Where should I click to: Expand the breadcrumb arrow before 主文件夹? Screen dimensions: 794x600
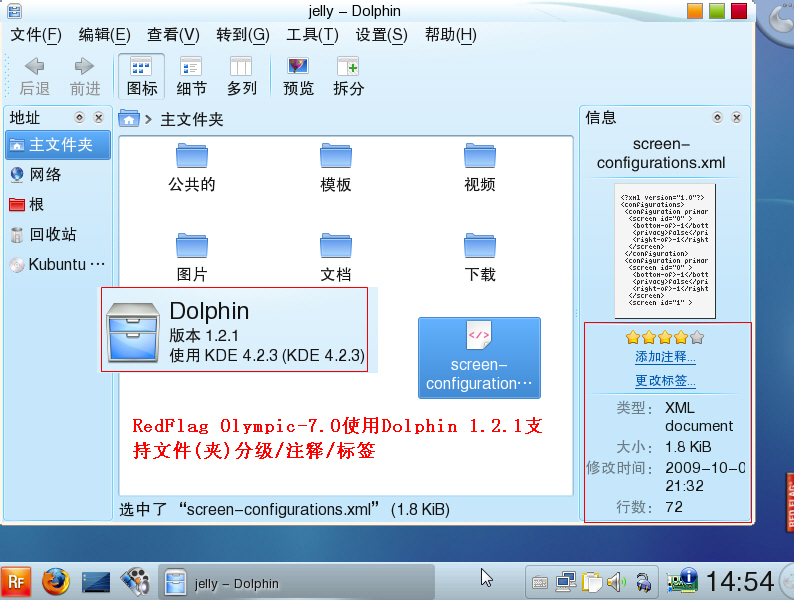click(x=148, y=119)
